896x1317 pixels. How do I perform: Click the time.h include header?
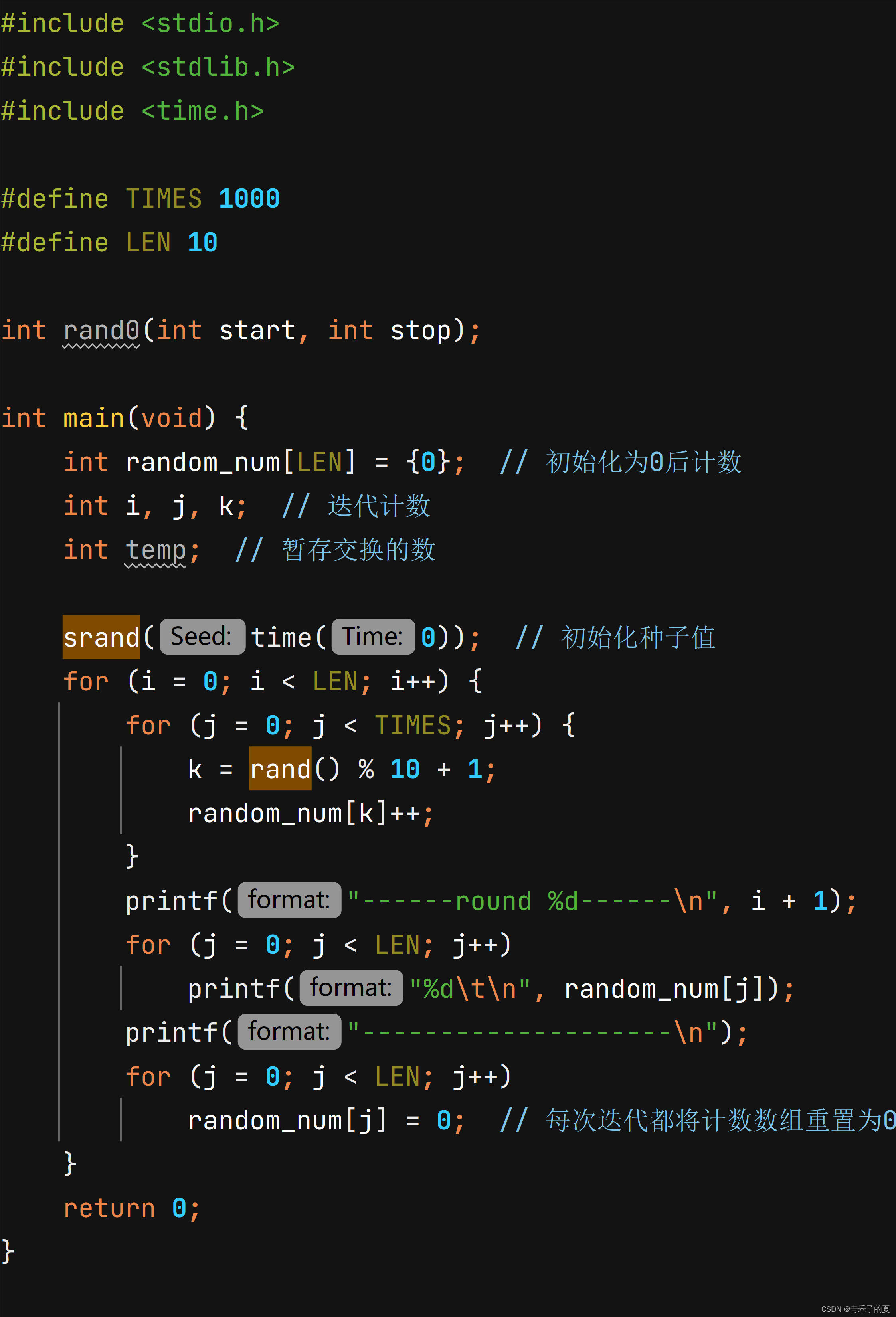point(202,111)
